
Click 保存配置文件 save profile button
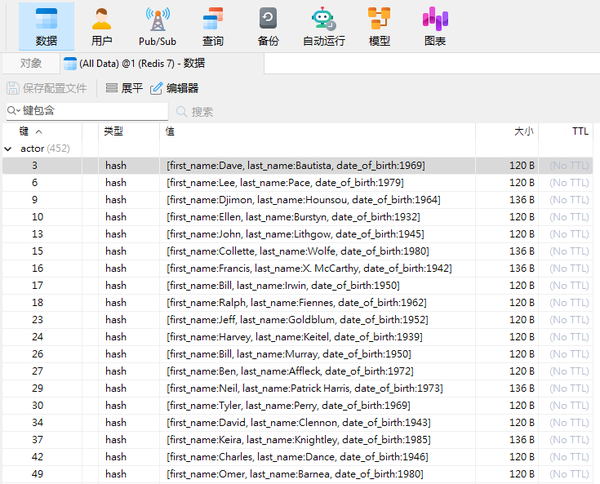47,88
